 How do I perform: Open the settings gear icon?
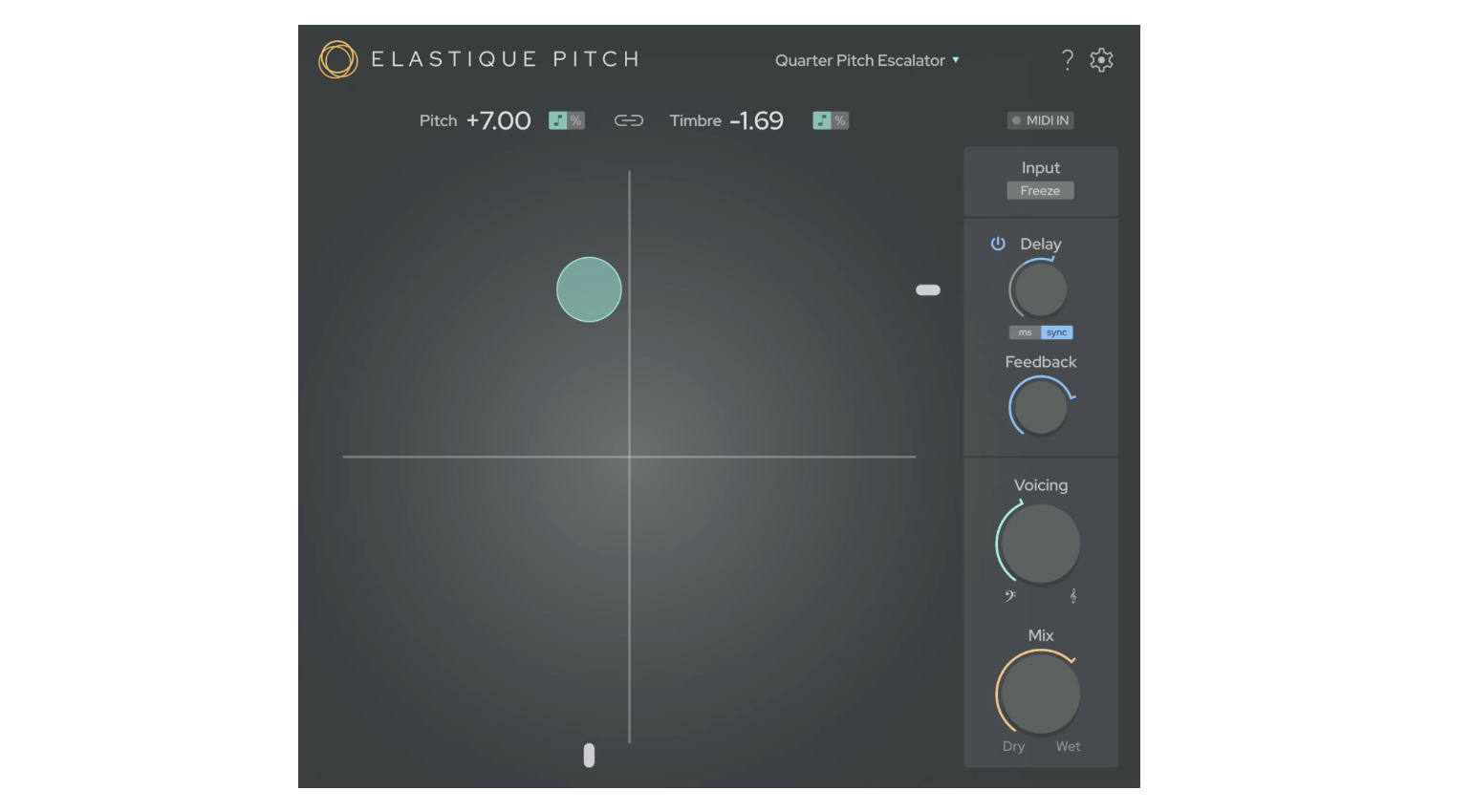tap(1102, 60)
